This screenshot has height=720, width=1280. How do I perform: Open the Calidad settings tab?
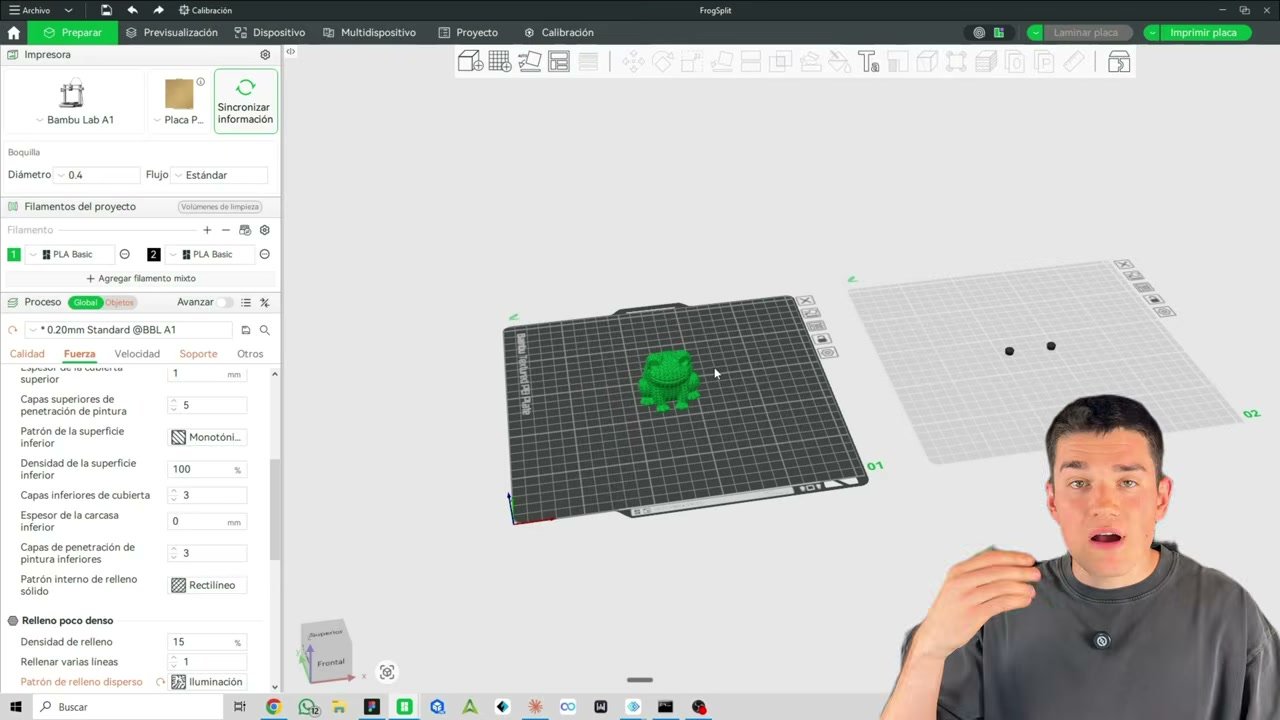27,354
